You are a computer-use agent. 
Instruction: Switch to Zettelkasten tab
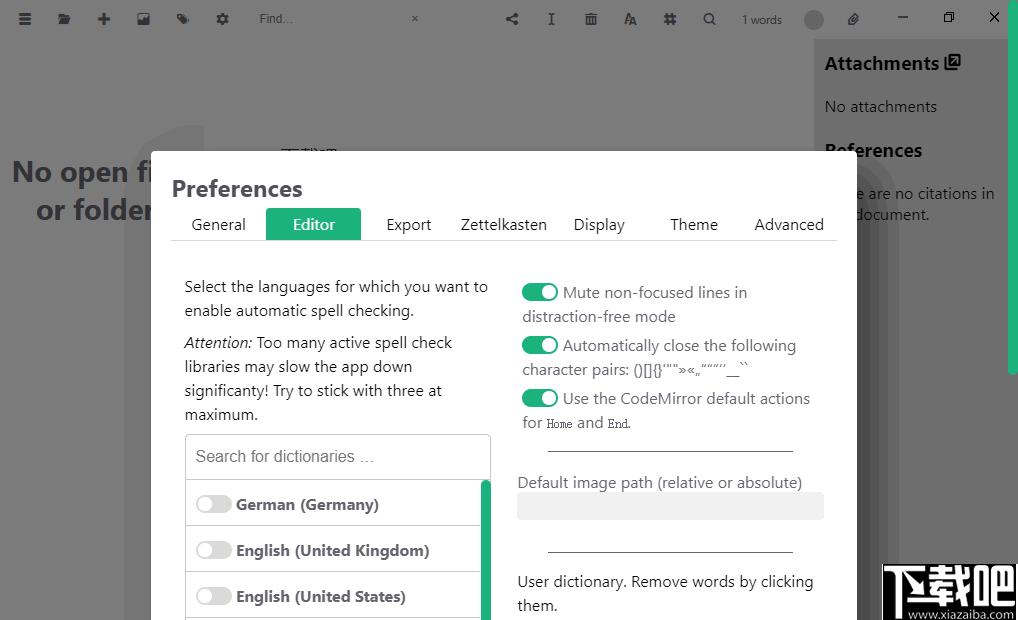(504, 225)
